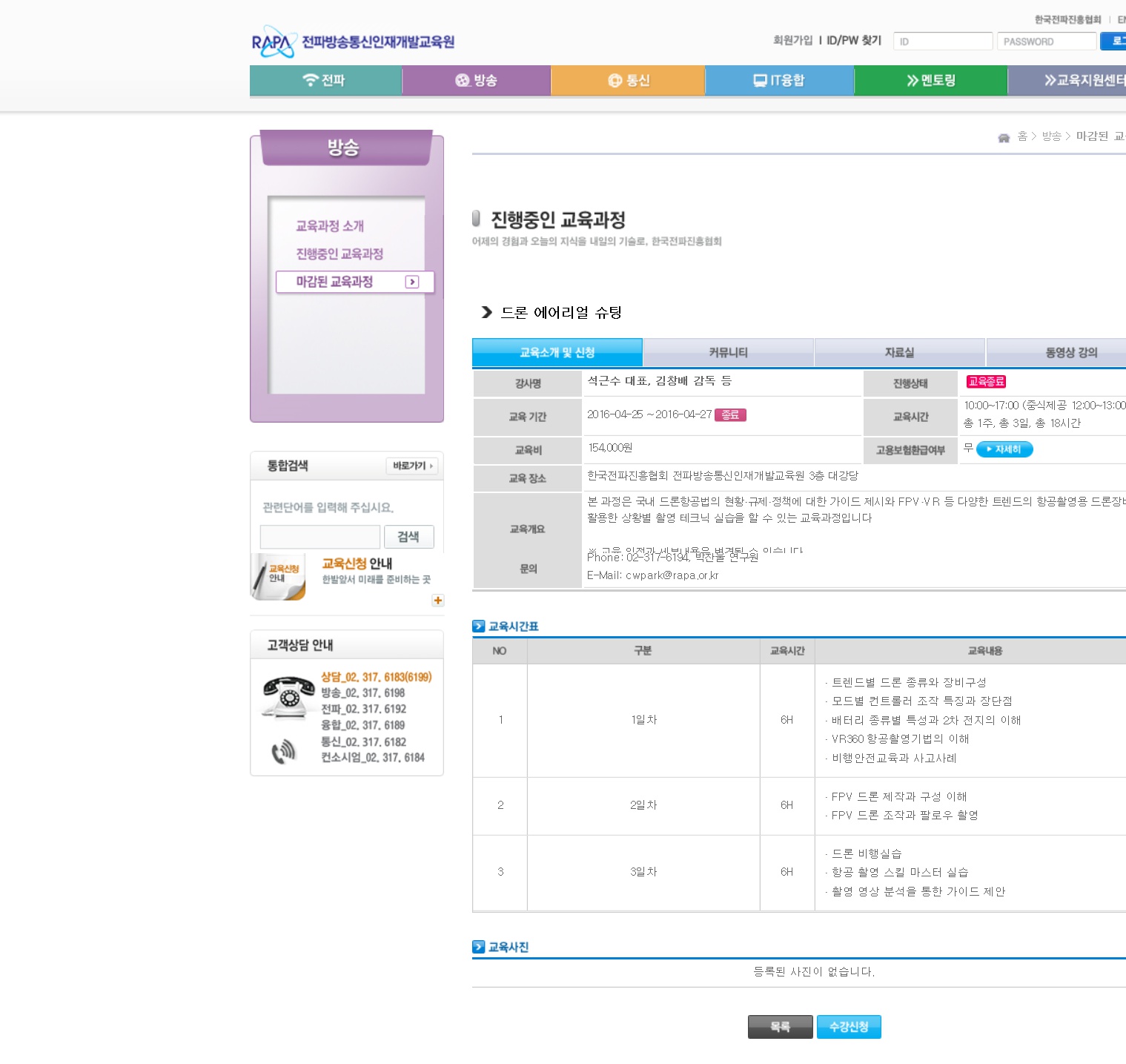Click the 교육신청 안내 notebook image
Image resolution: width=1126 pixels, height=1064 pixels.
[278, 576]
